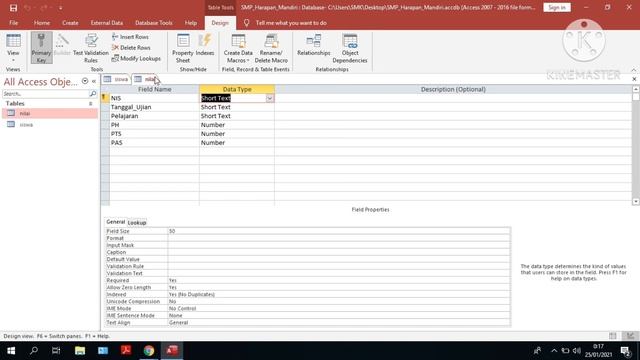Click Number data type of PAS row
This screenshot has height=360, width=640.
237,143
